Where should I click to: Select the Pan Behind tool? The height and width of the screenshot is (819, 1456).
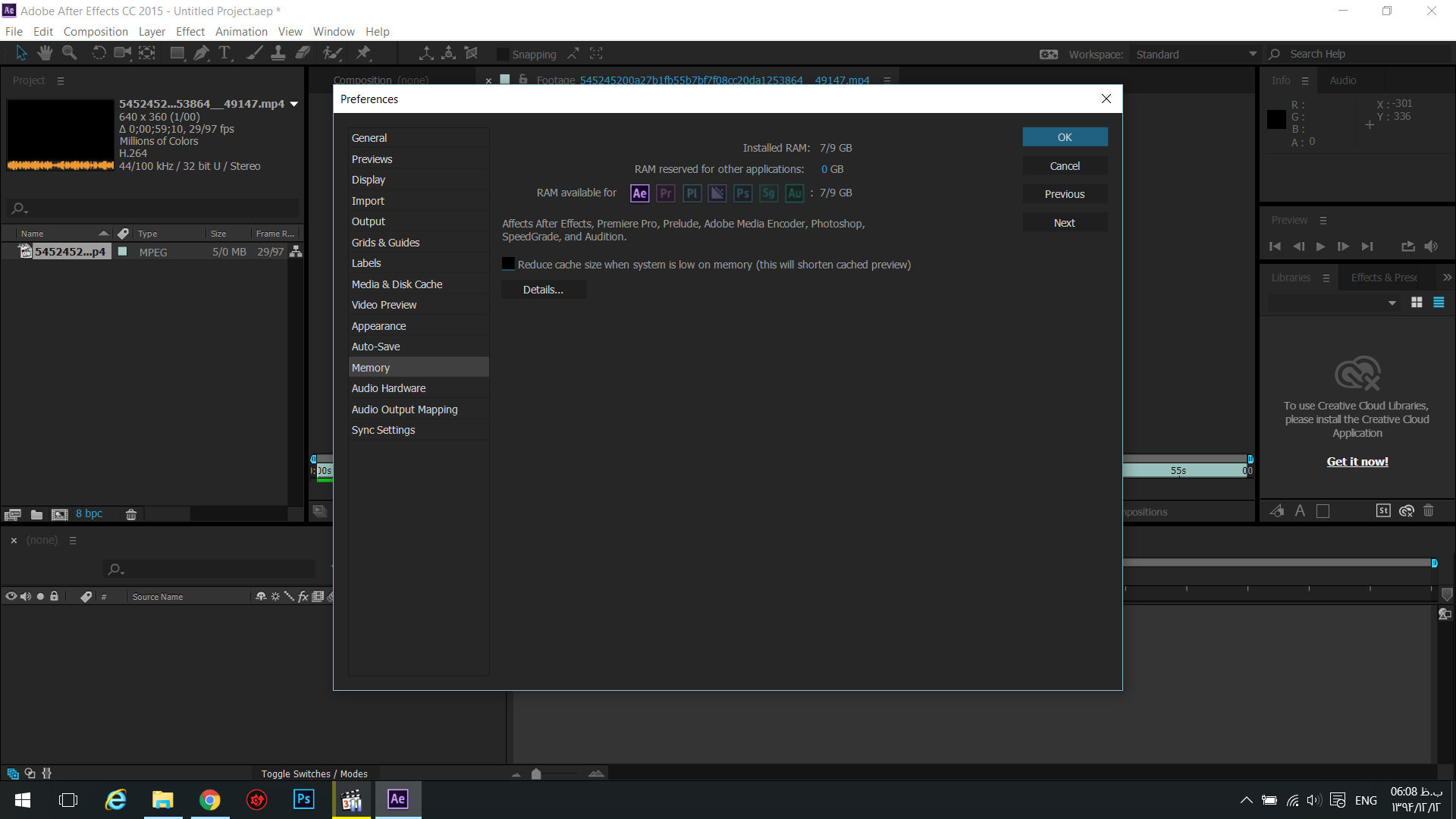147,53
